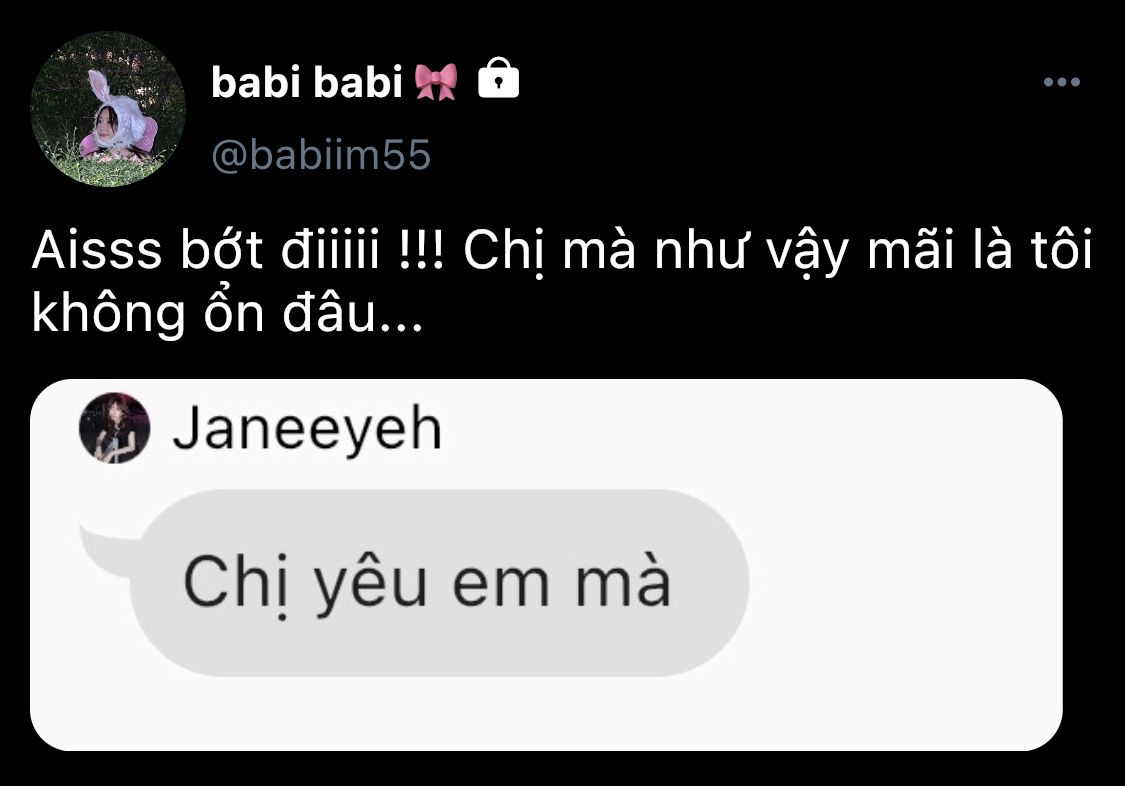Open babi babi's bunny-hat profile picture
Image resolution: width=1125 pixels, height=786 pixels.
[x=108, y=109]
